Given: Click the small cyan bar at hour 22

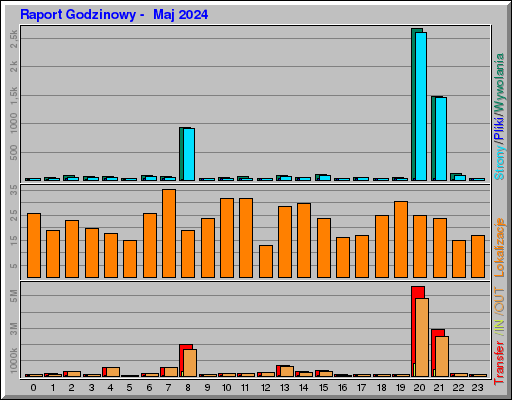Looking at the screenshot, I should point(460,178).
